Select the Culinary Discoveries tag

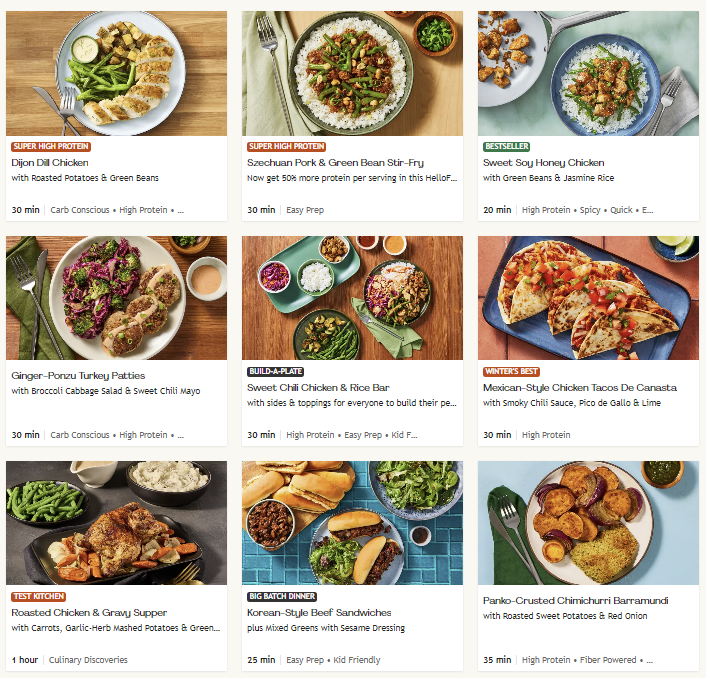coord(86,660)
